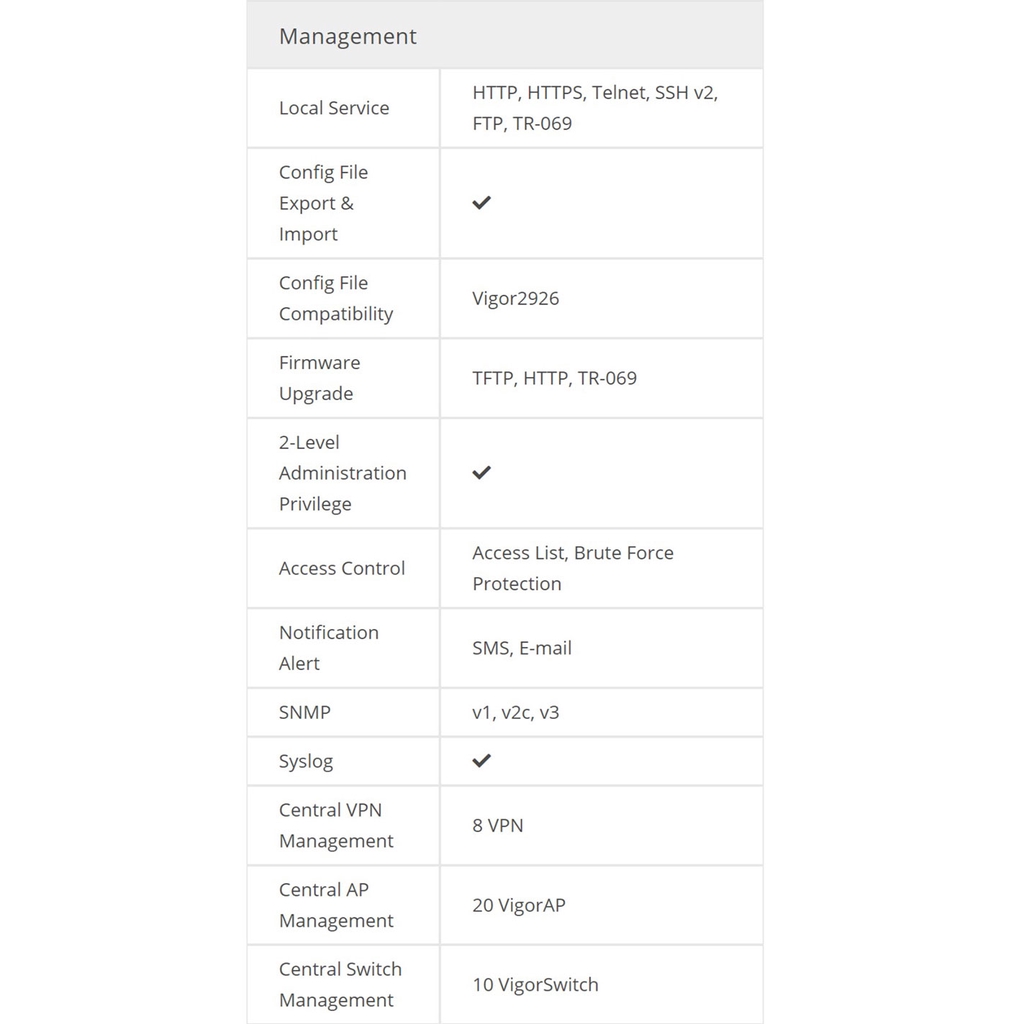Screen dimensions: 1024x1024
Task: Click the Access List, Brute Force Protection text
Action: coord(573,568)
